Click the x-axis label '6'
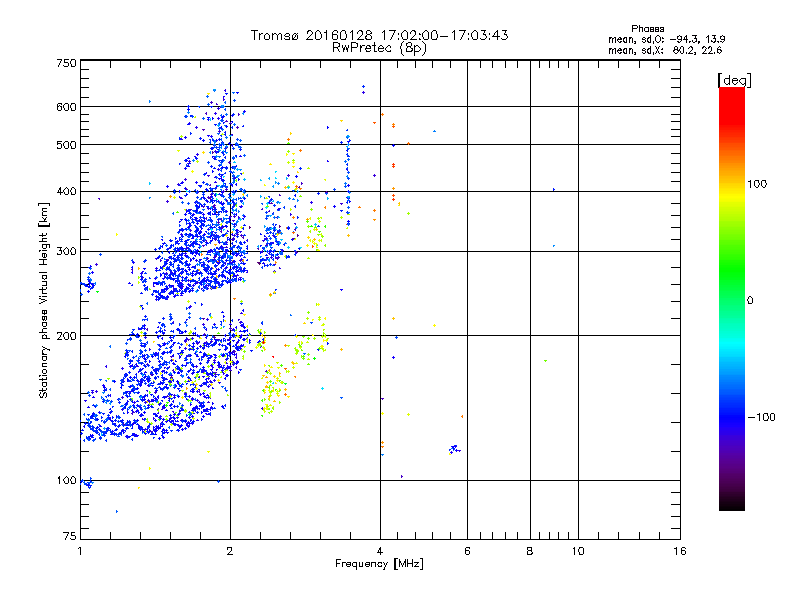This screenshot has width=800, height=600. [x=467, y=551]
